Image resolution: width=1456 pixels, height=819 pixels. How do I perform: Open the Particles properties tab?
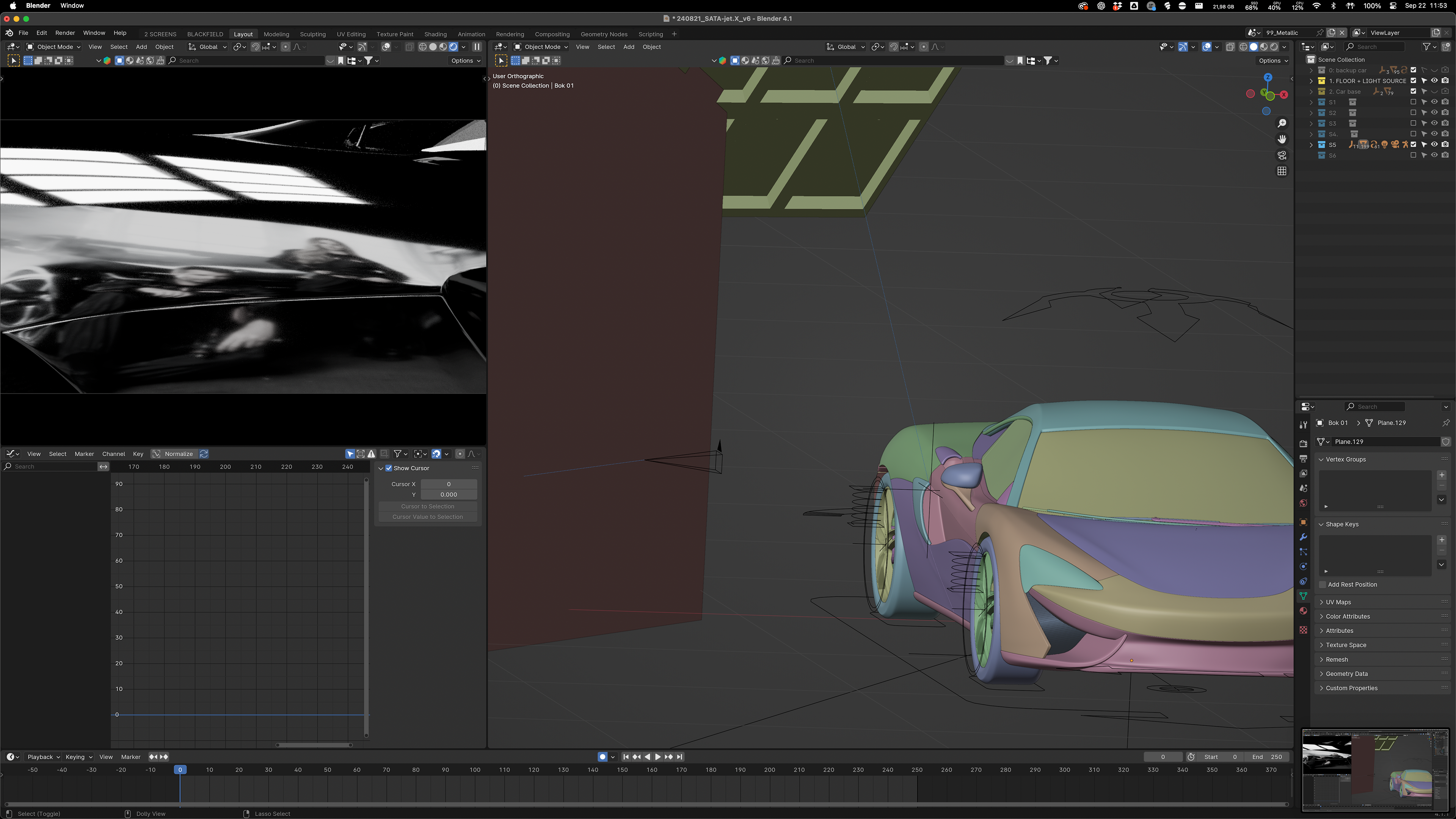coord(1304,552)
